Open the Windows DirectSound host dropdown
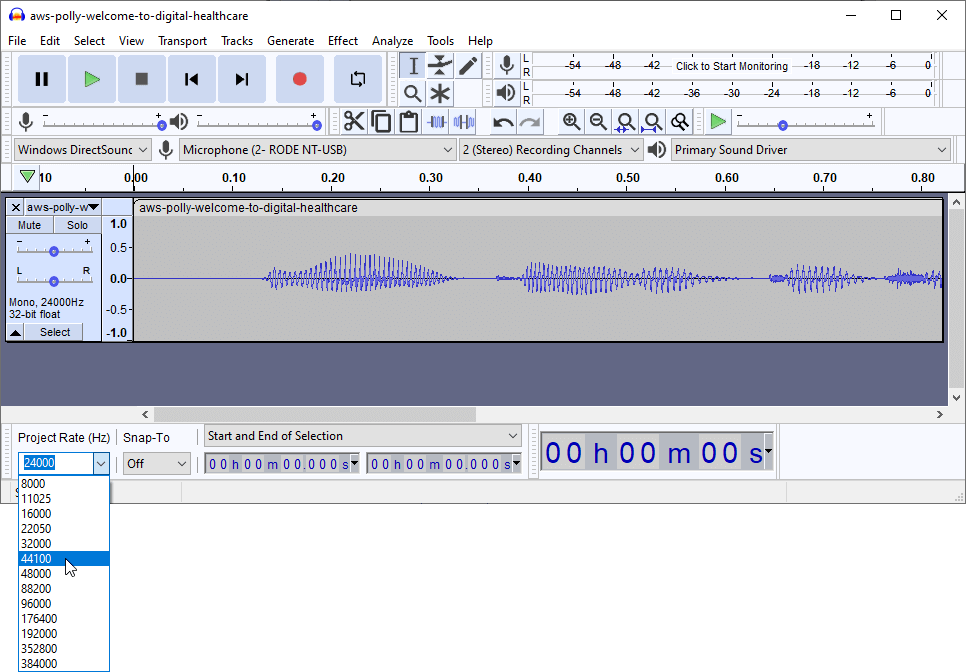966x672 pixels. [82, 150]
